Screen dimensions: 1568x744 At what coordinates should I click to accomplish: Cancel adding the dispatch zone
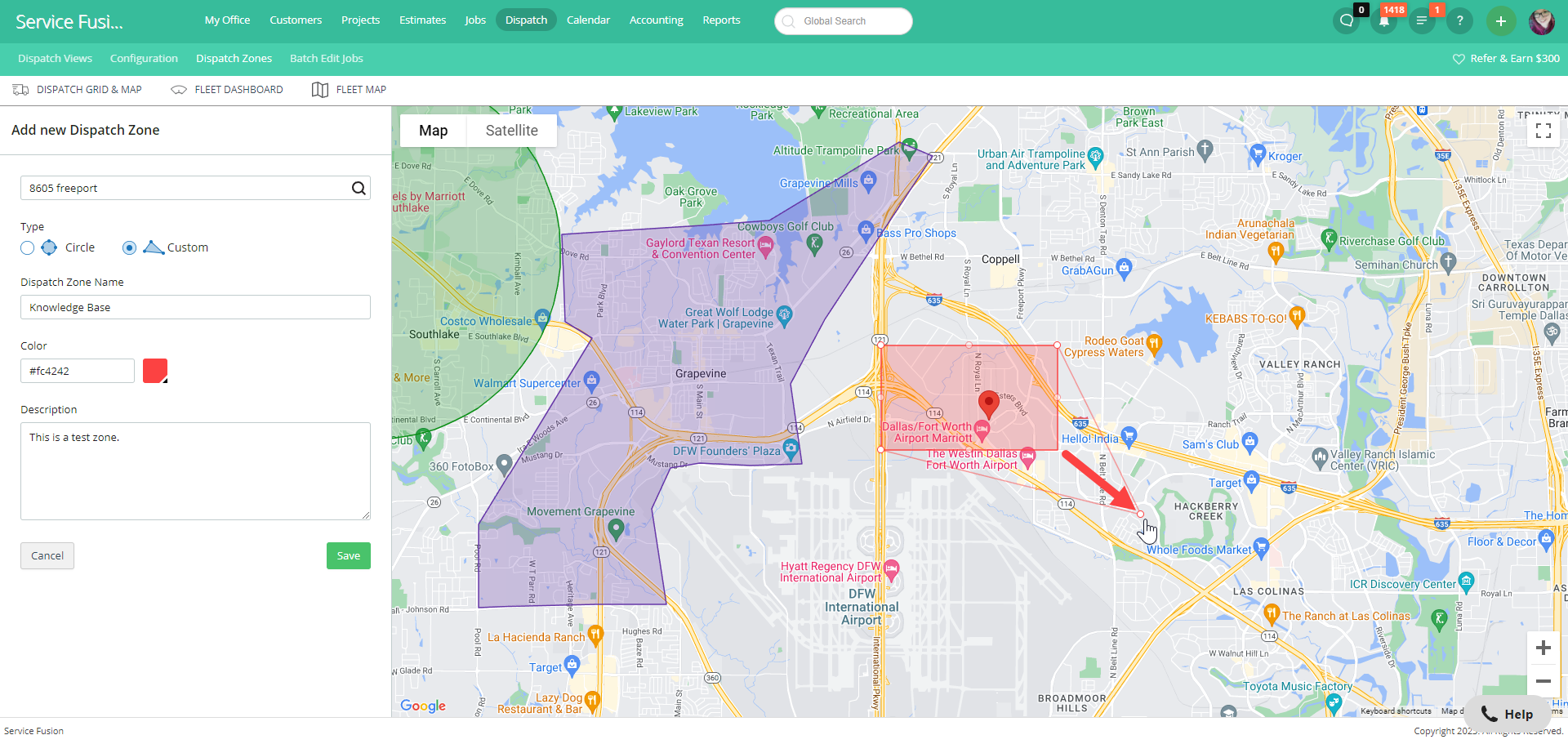pyautogui.click(x=47, y=556)
